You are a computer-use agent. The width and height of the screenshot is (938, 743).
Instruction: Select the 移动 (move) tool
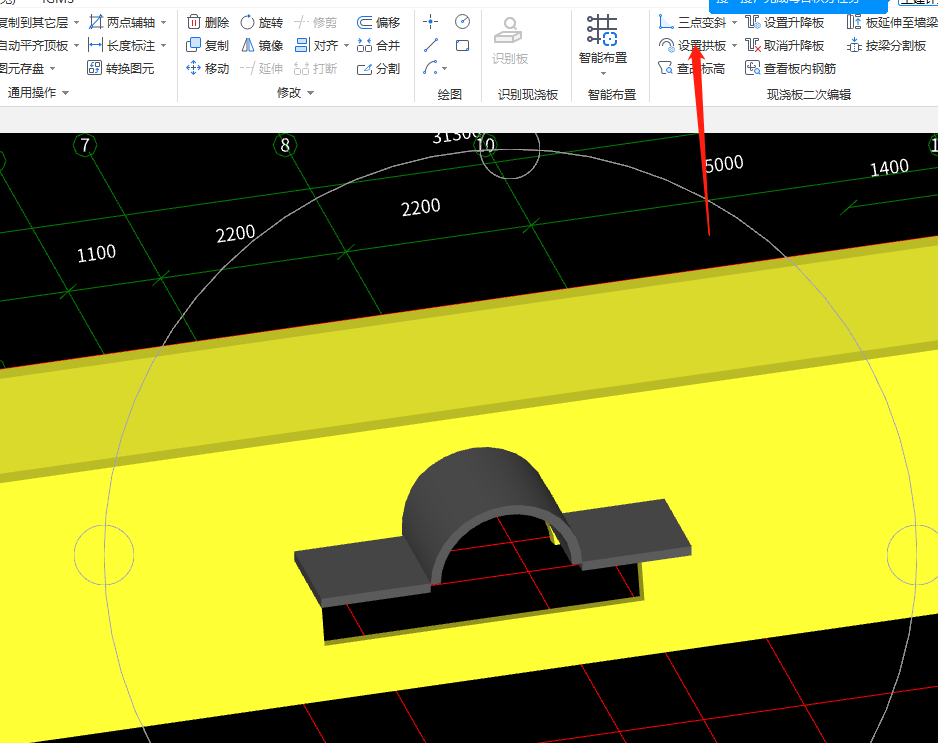pyautogui.click(x=208, y=69)
